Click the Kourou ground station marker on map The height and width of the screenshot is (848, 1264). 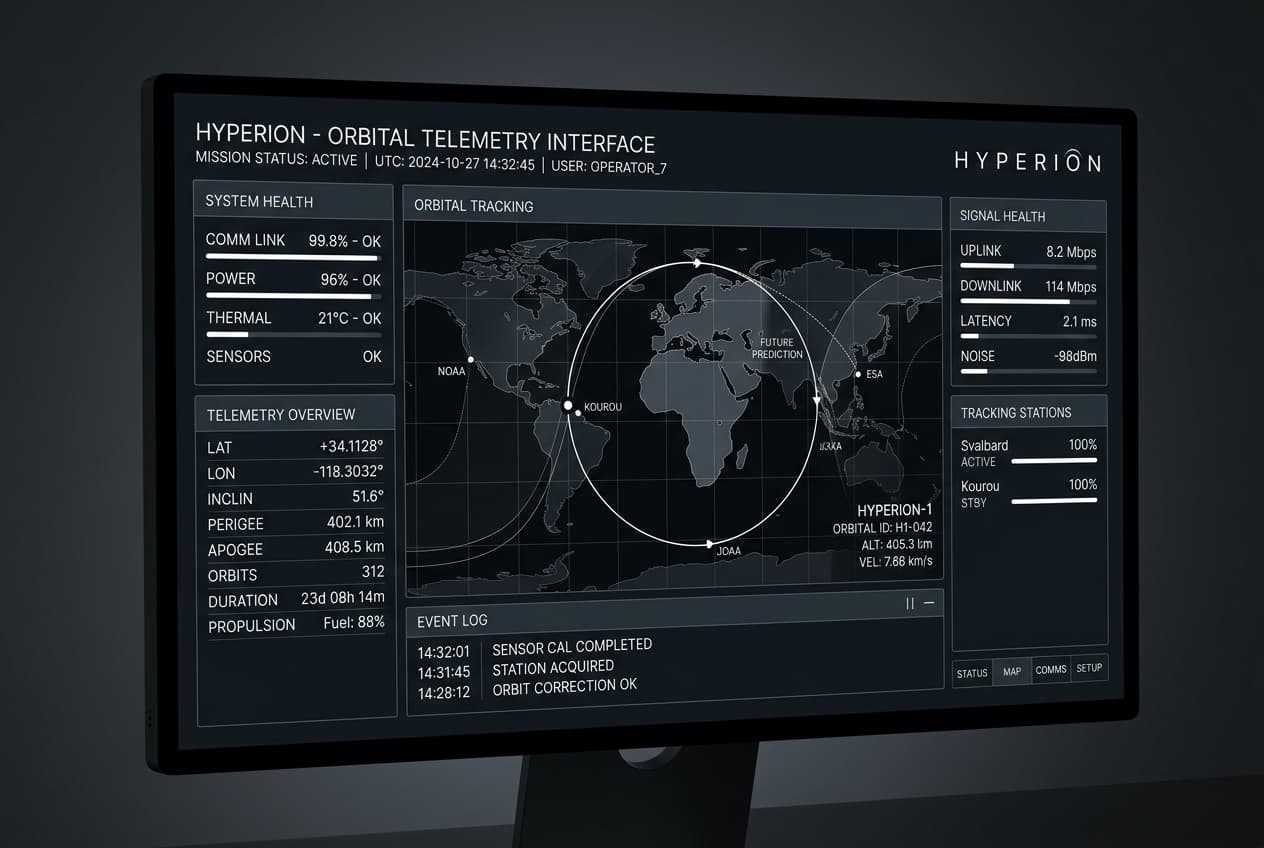click(x=578, y=413)
